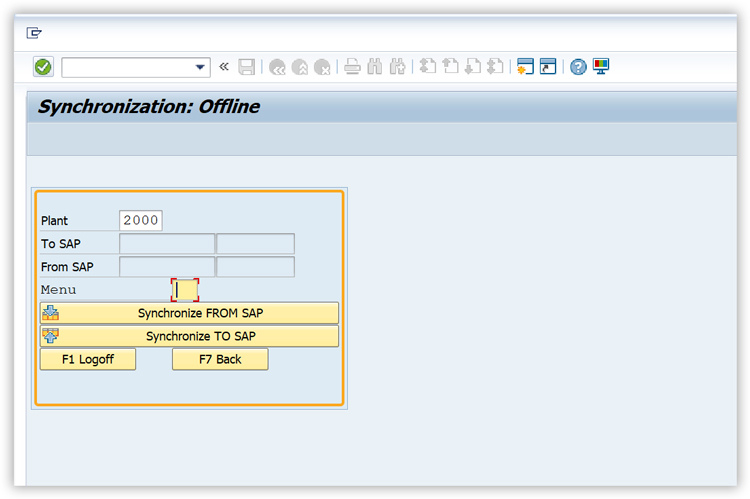Image resolution: width=750 pixels, height=499 pixels.
Task: Click the Customize Local Layout monitor icon
Action: click(601, 66)
